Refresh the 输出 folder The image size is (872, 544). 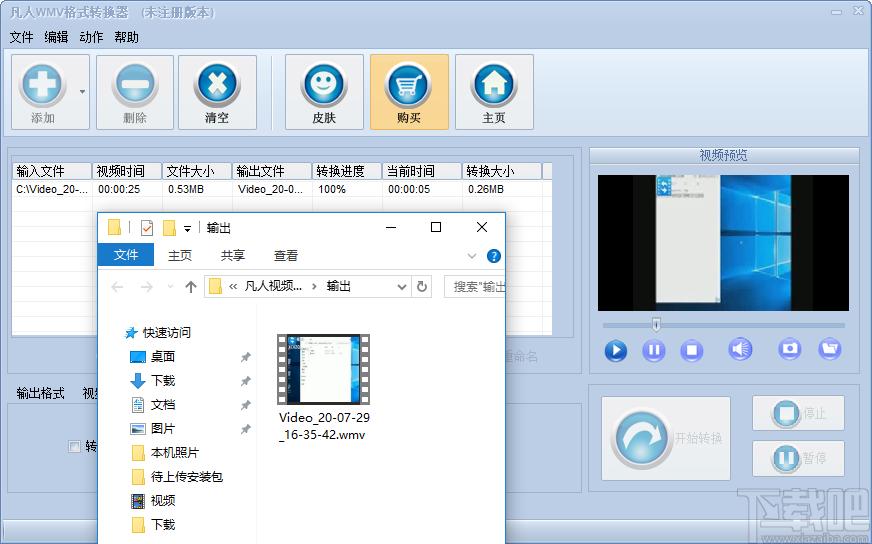coord(422,286)
